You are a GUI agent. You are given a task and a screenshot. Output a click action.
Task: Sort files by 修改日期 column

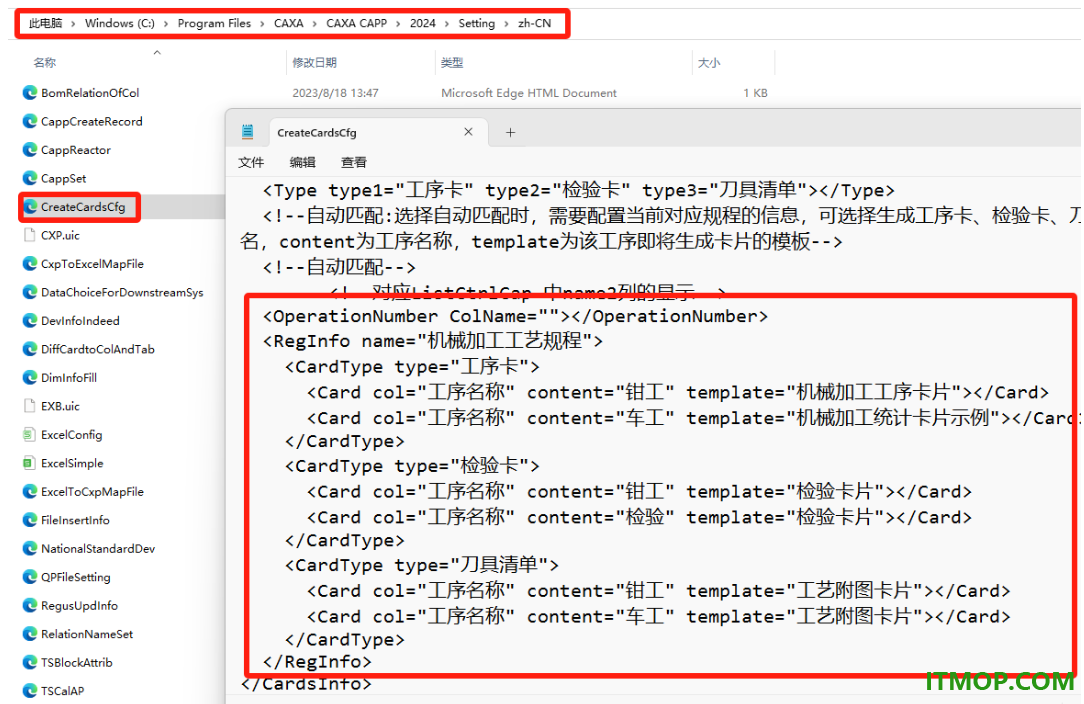pos(315,63)
